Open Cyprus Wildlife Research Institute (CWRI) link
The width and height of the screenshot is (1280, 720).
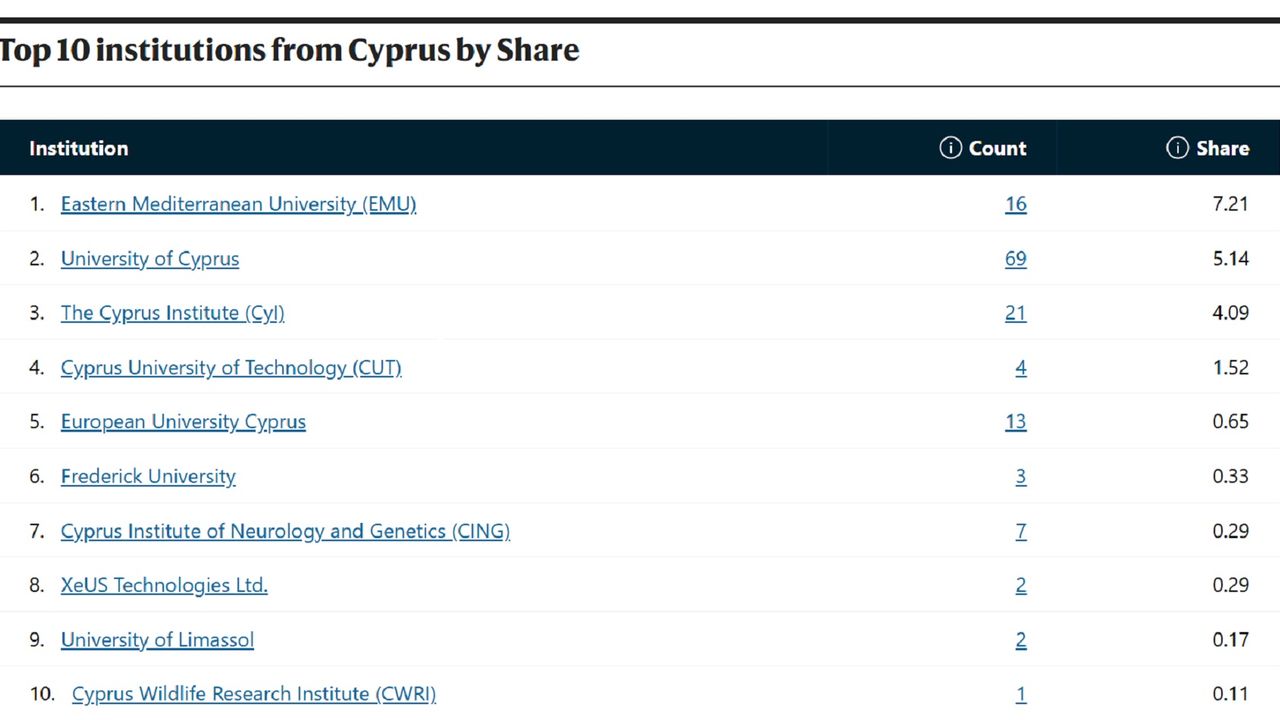[254, 694]
